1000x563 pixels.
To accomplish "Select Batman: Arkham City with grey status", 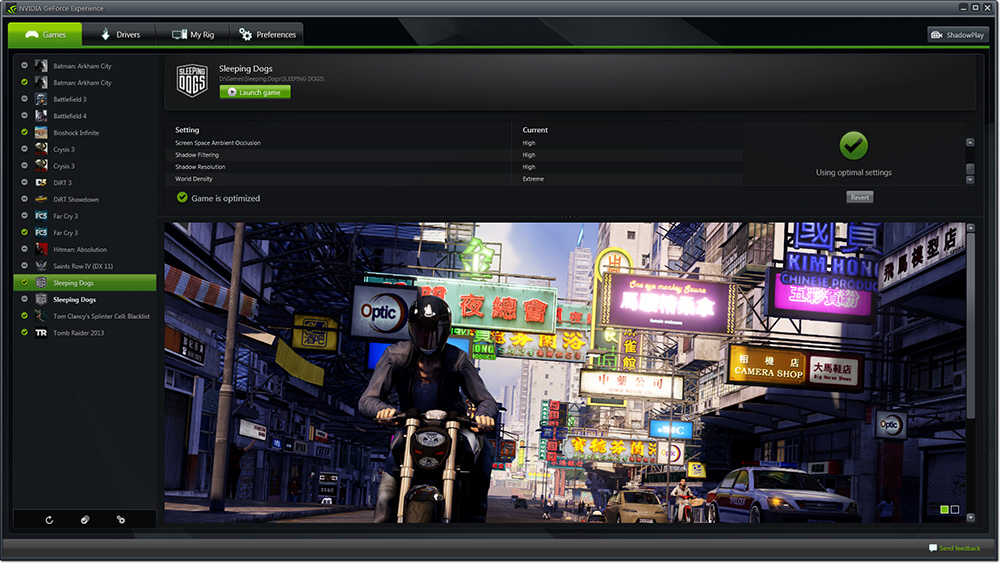I will pyautogui.click(x=85, y=66).
